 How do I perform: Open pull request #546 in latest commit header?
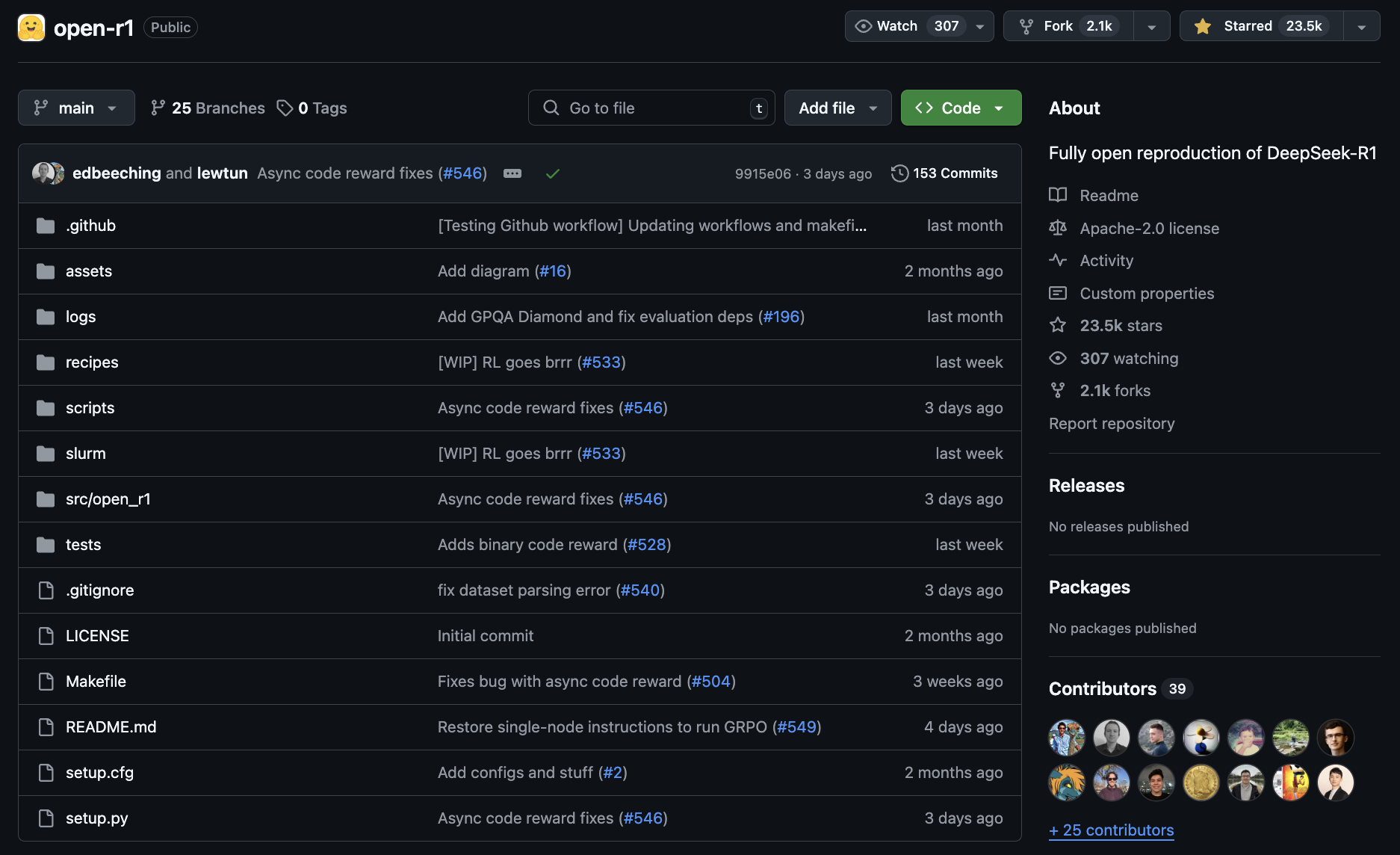(462, 173)
